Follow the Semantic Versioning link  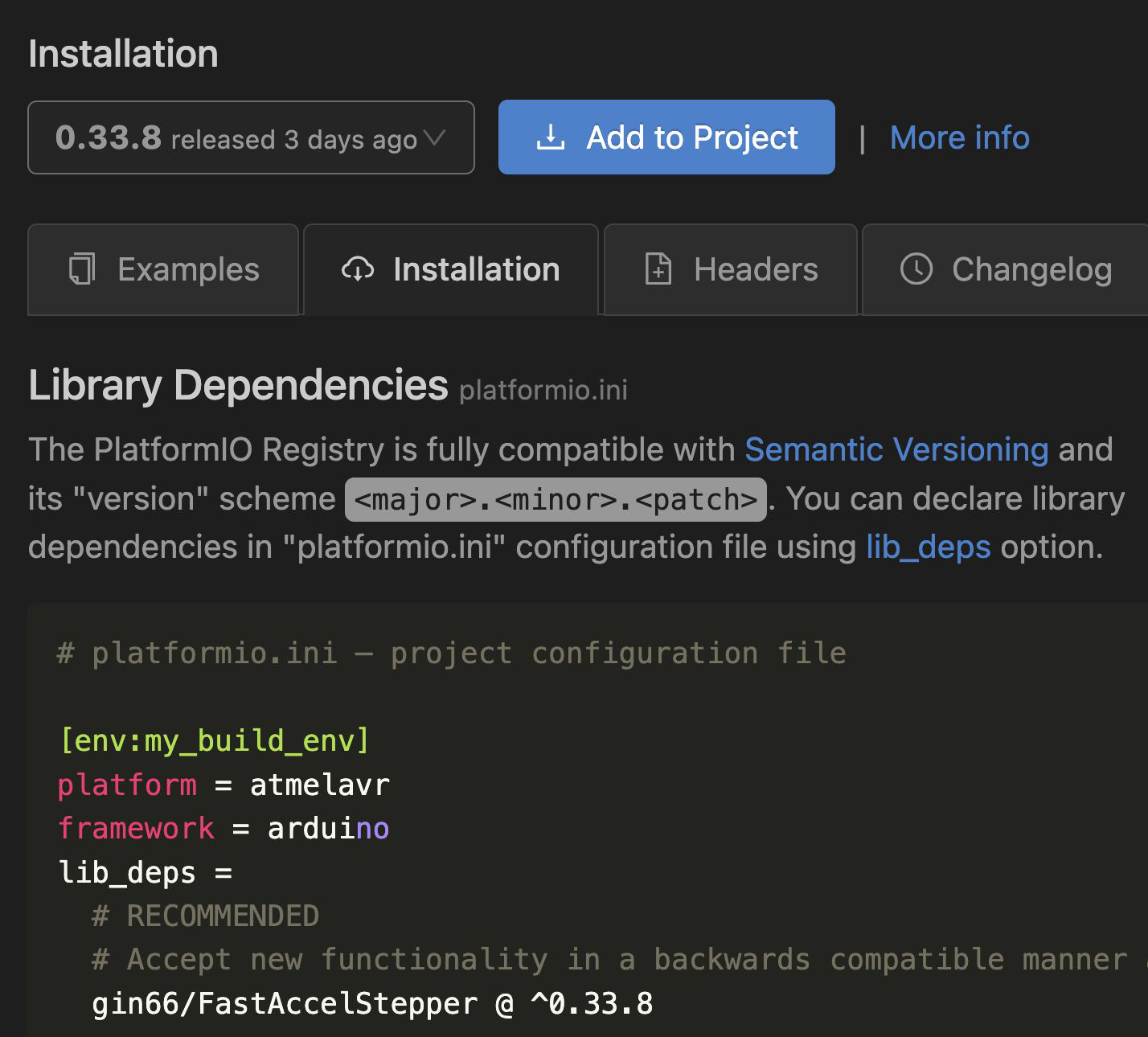[x=896, y=450]
